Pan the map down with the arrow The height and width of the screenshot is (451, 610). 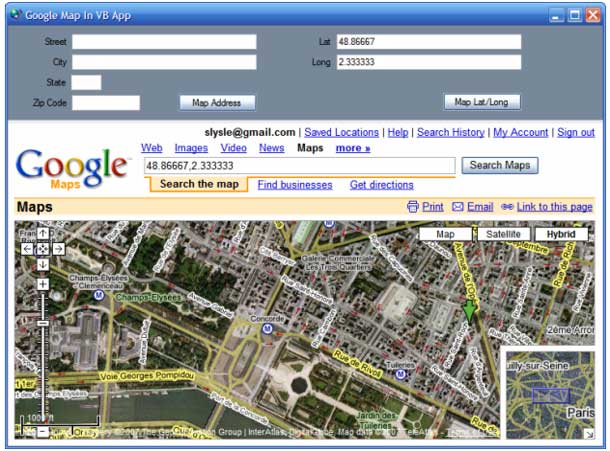point(43,265)
